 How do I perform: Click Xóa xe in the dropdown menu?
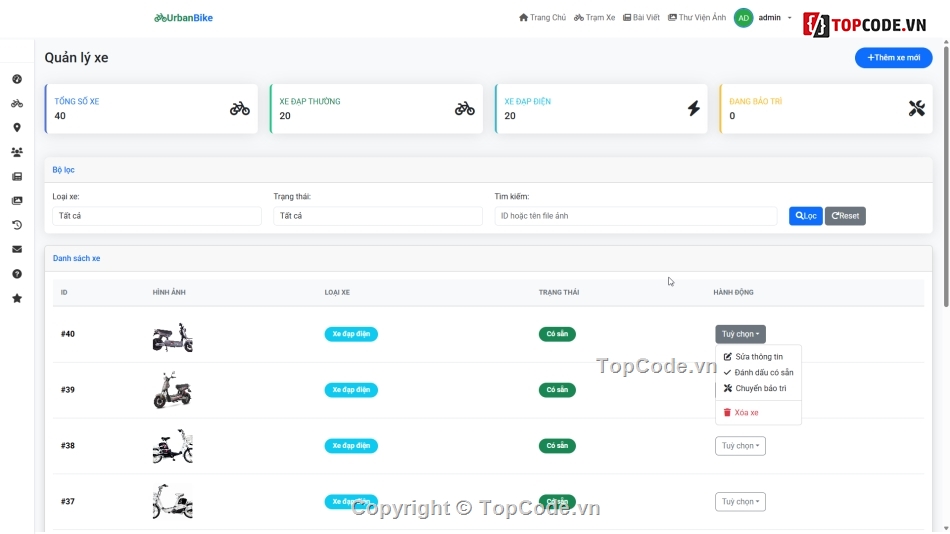745,412
